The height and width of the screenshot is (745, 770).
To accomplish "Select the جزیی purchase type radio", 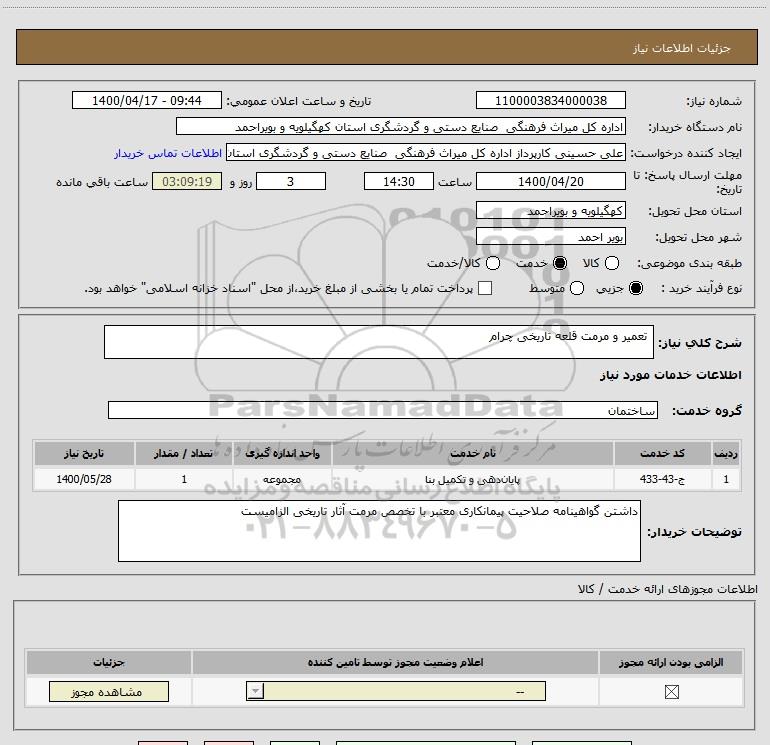I will [x=635, y=288].
